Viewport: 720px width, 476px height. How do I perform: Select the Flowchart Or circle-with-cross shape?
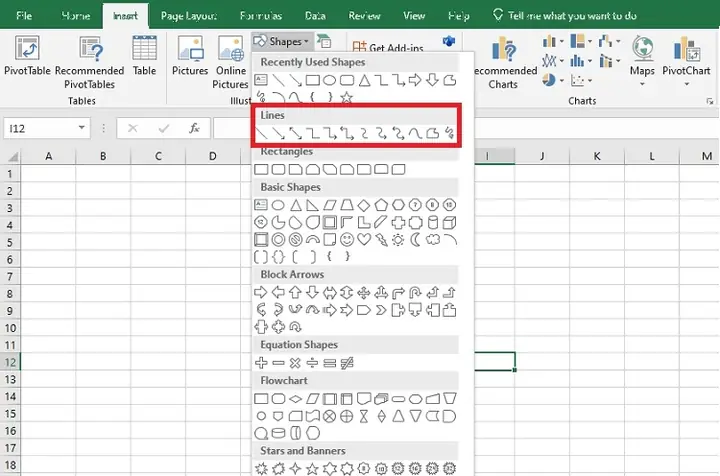click(x=347, y=416)
